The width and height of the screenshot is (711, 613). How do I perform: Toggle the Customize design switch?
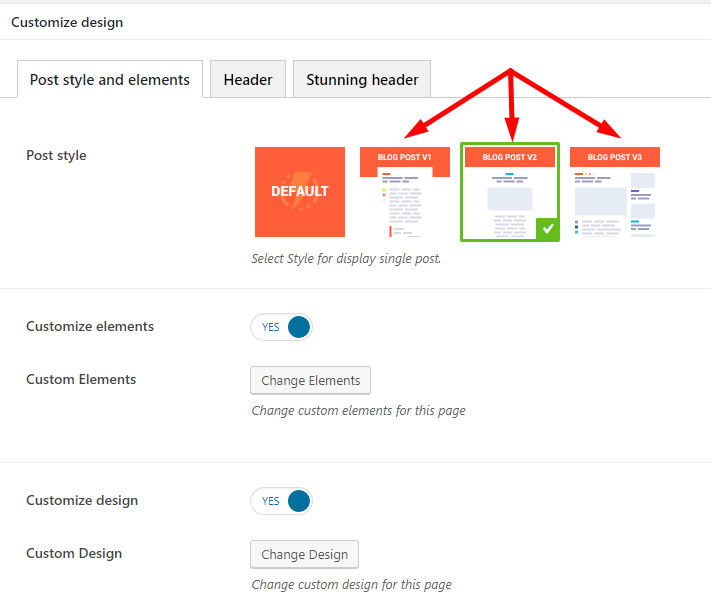[x=282, y=501]
